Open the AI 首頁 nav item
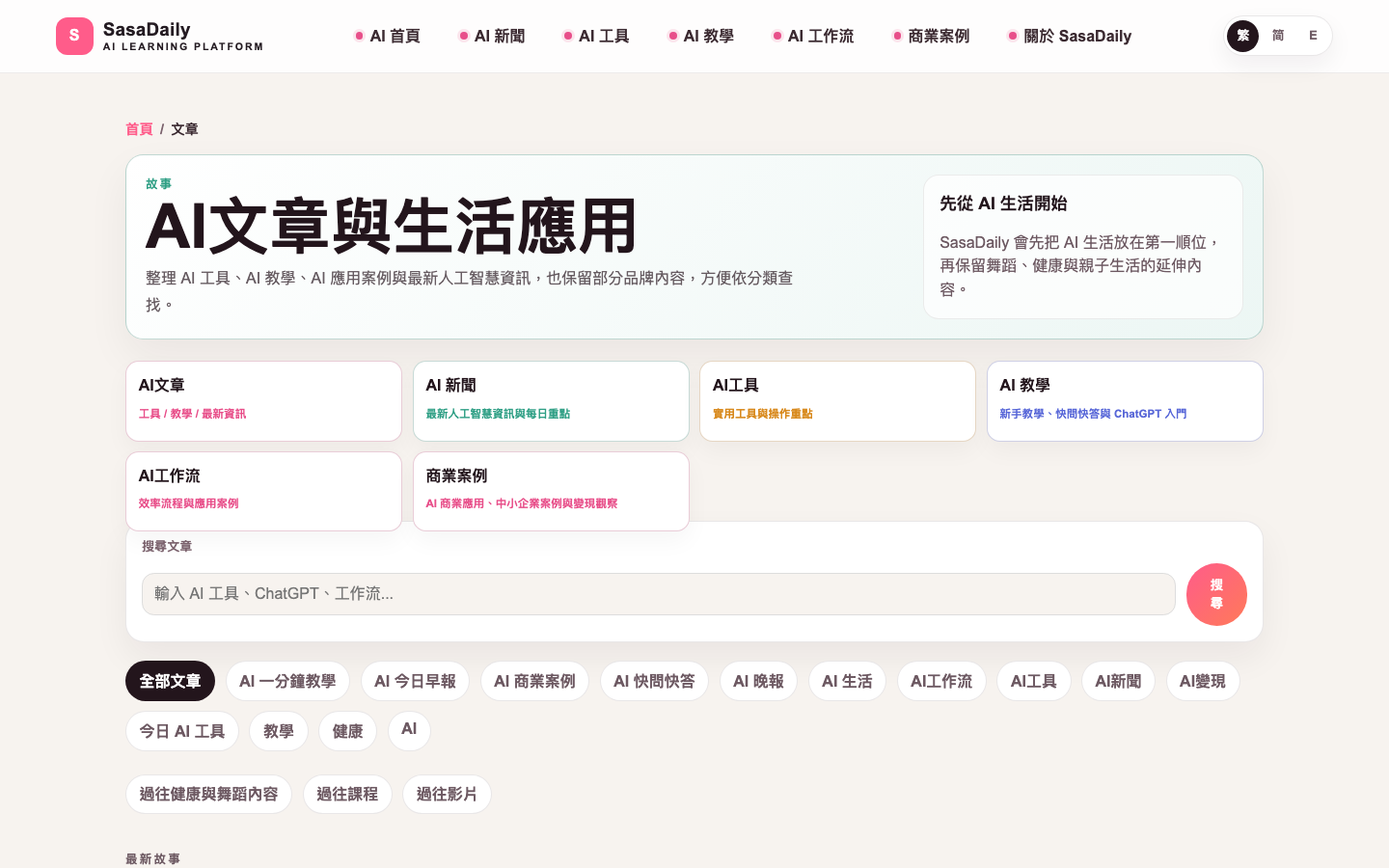Screen dimensions: 1389x868 coord(388,36)
